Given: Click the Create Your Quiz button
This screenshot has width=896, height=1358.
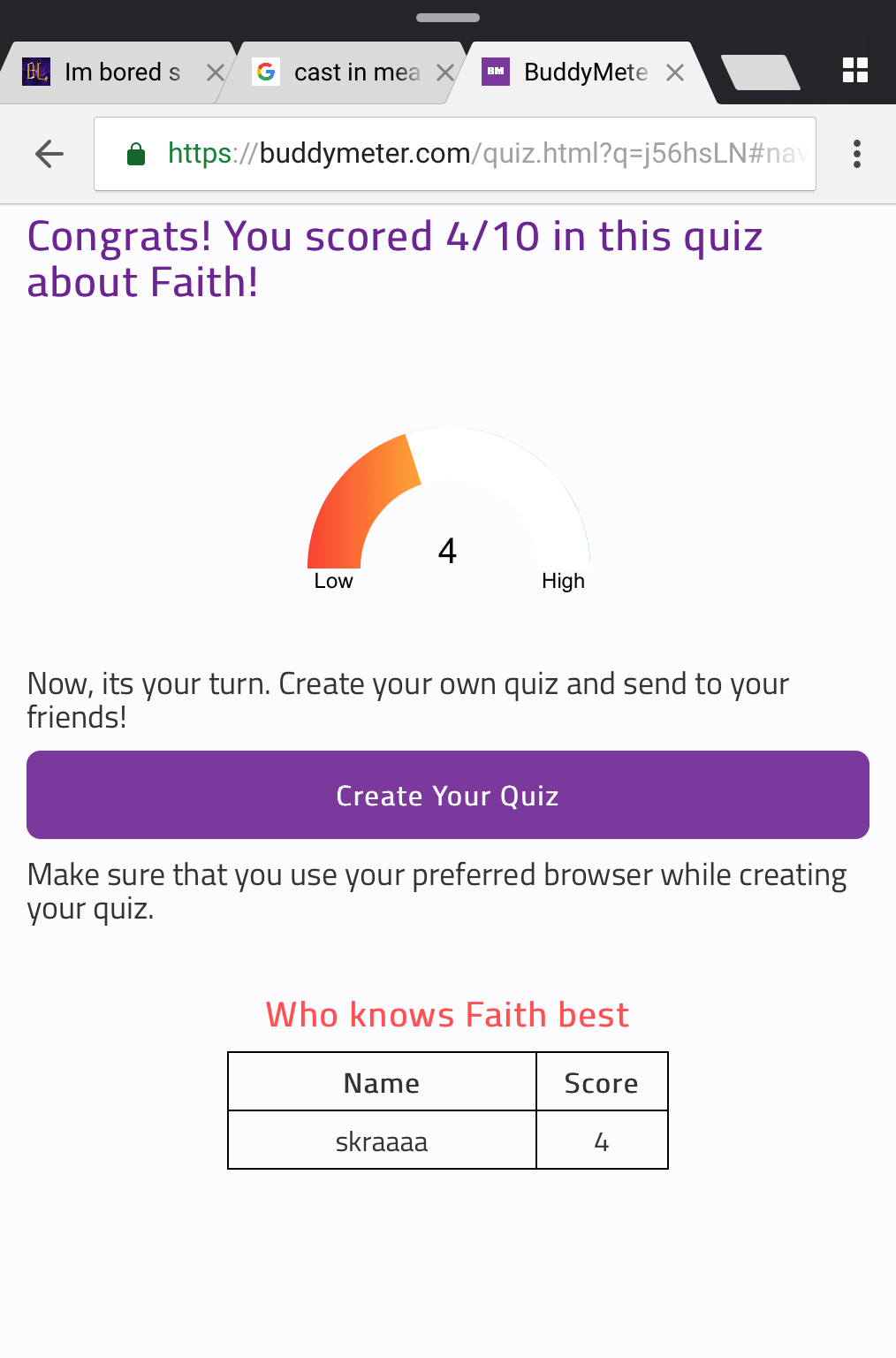Looking at the screenshot, I should [x=448, y=795].
